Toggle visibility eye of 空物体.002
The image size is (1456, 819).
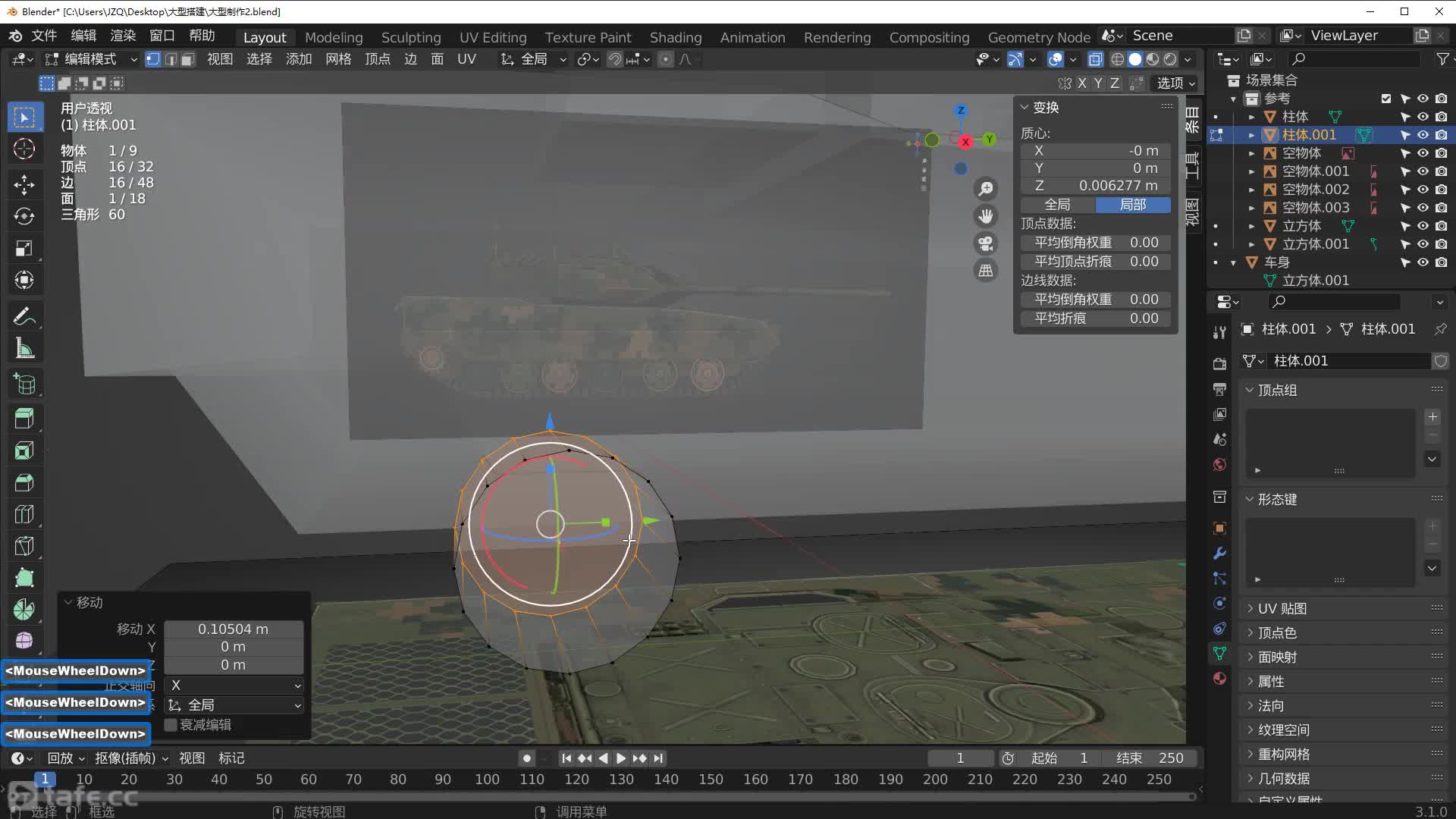(1423, 190)
